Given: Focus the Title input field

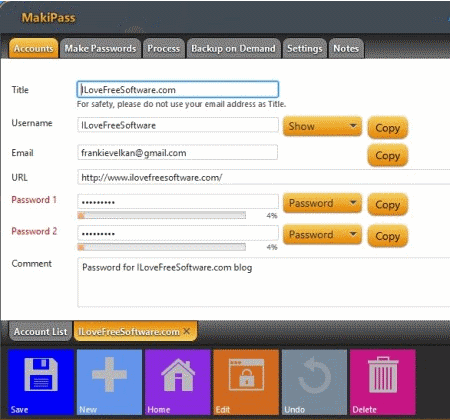Looking at the screenshot, I should (178, 89).
